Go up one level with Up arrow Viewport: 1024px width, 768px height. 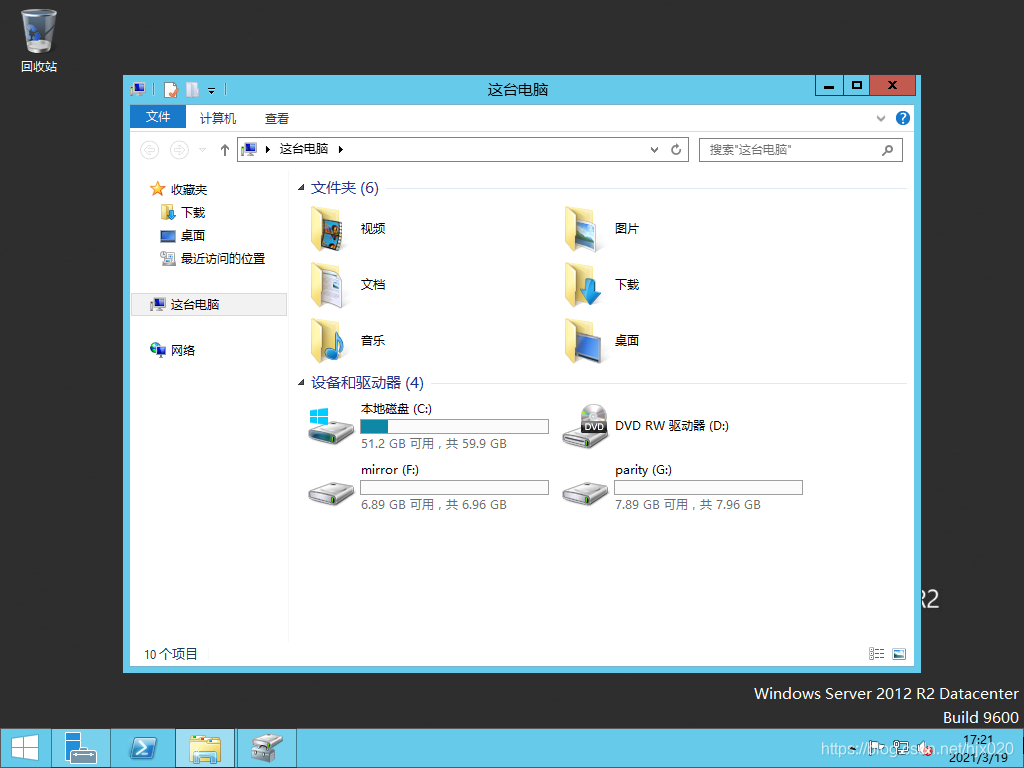coord(225,150)
